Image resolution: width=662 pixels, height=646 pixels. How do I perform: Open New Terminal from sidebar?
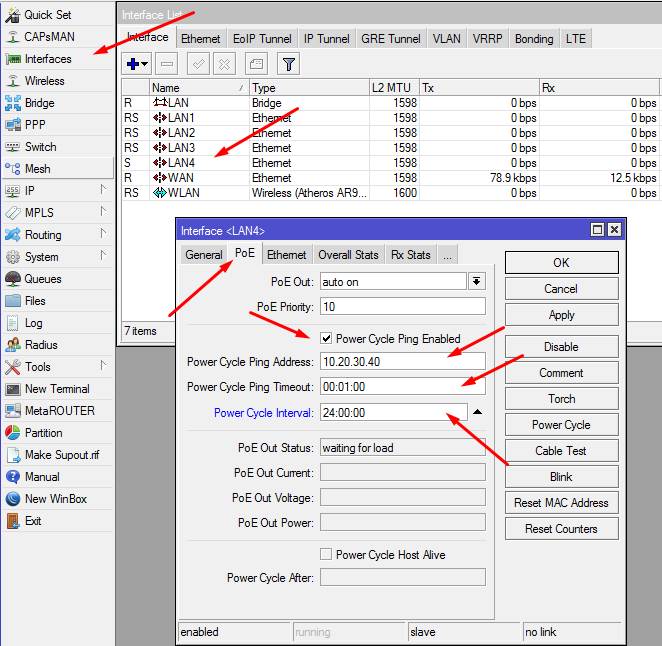[x=56, y=389]
